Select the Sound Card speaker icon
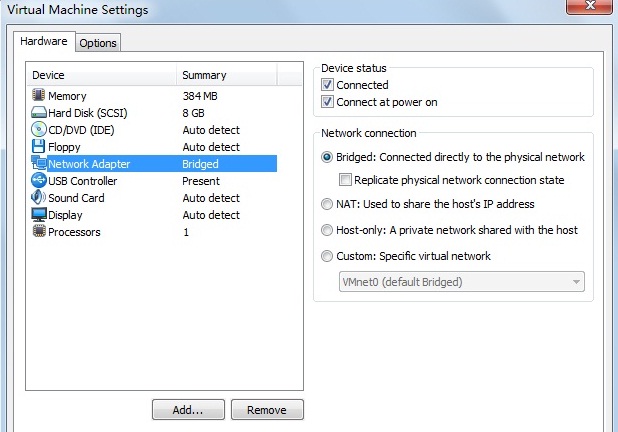This screenshot has width=618, height=432. pyautogui.click(x=38, y=197)
